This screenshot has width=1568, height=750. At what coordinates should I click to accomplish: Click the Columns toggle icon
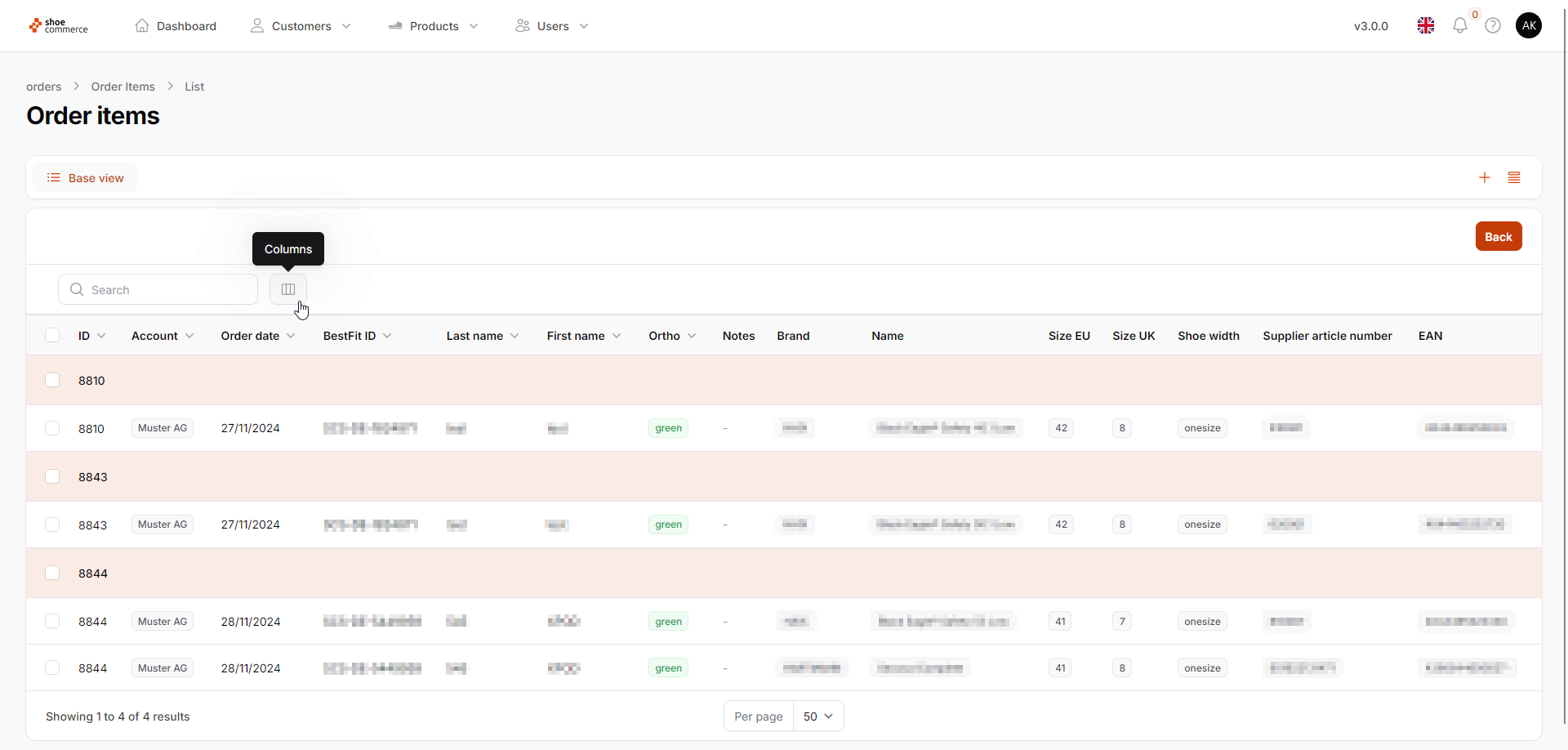[x=288, y=289]
